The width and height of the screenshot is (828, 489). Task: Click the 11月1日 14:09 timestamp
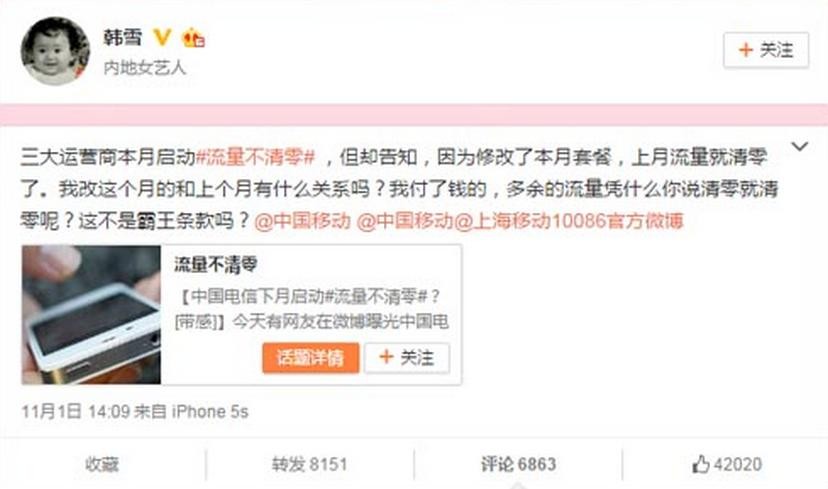coord(76,411)
